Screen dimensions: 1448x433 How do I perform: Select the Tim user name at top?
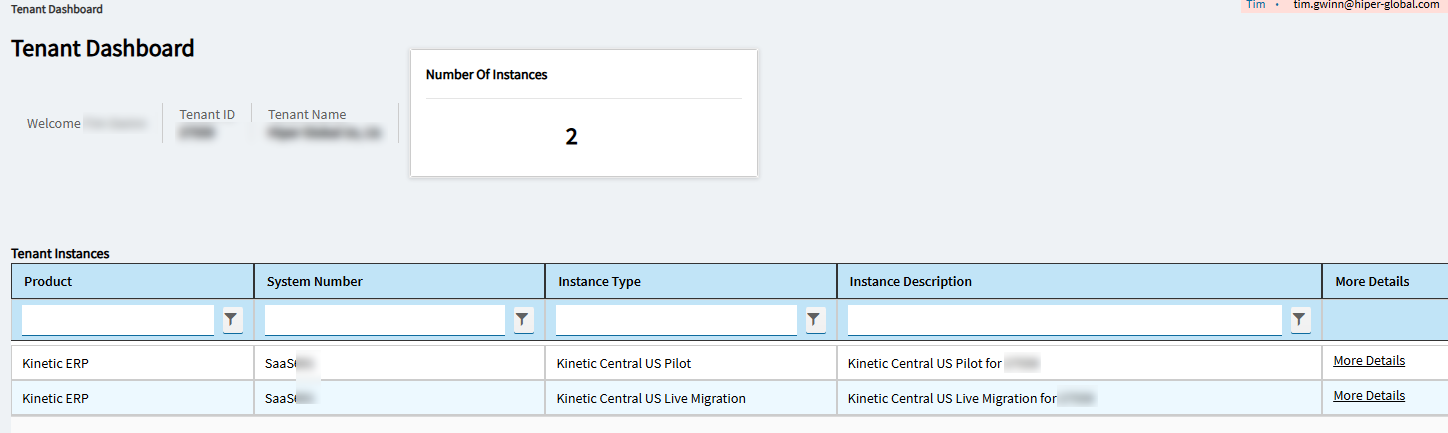pos(1256,5)
